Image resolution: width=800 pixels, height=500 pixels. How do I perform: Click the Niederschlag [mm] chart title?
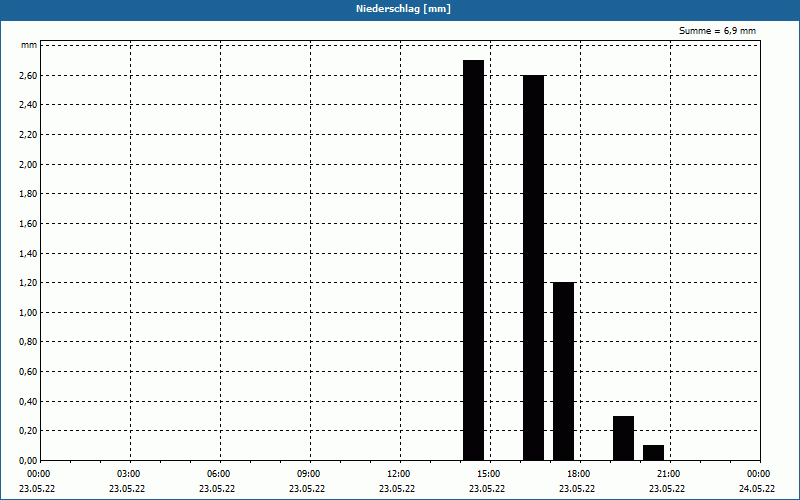click(403, 9)
